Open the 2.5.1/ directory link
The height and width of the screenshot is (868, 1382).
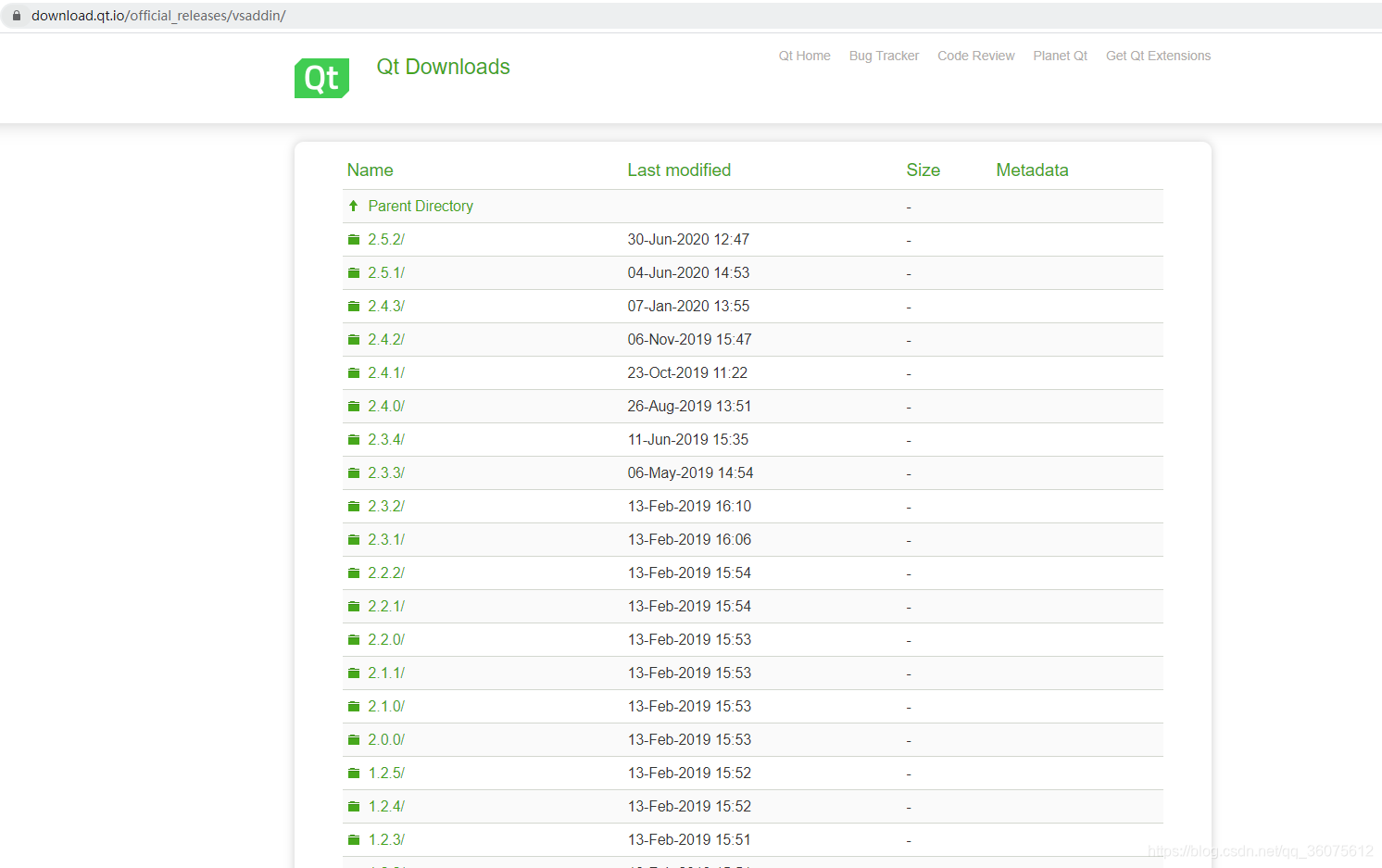pos(386,272)
